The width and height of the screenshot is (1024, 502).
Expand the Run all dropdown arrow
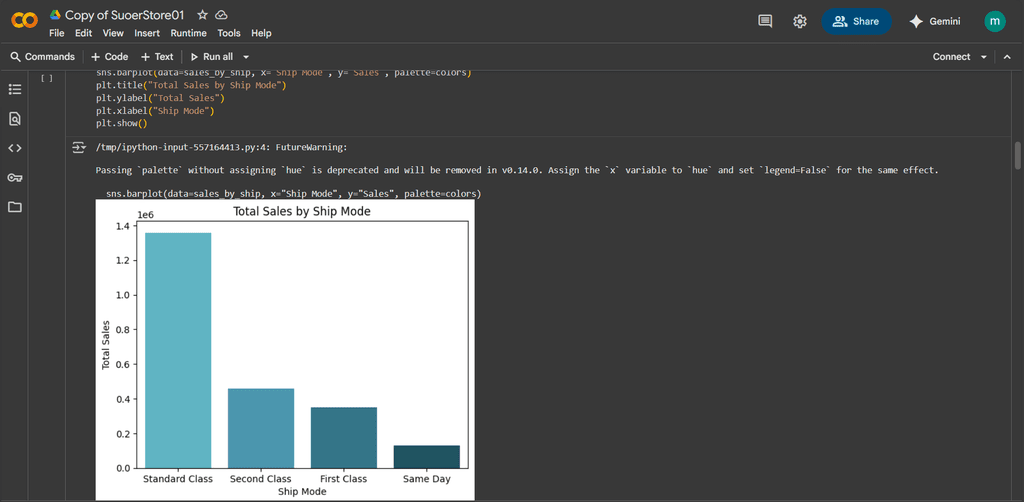(246, 57)
